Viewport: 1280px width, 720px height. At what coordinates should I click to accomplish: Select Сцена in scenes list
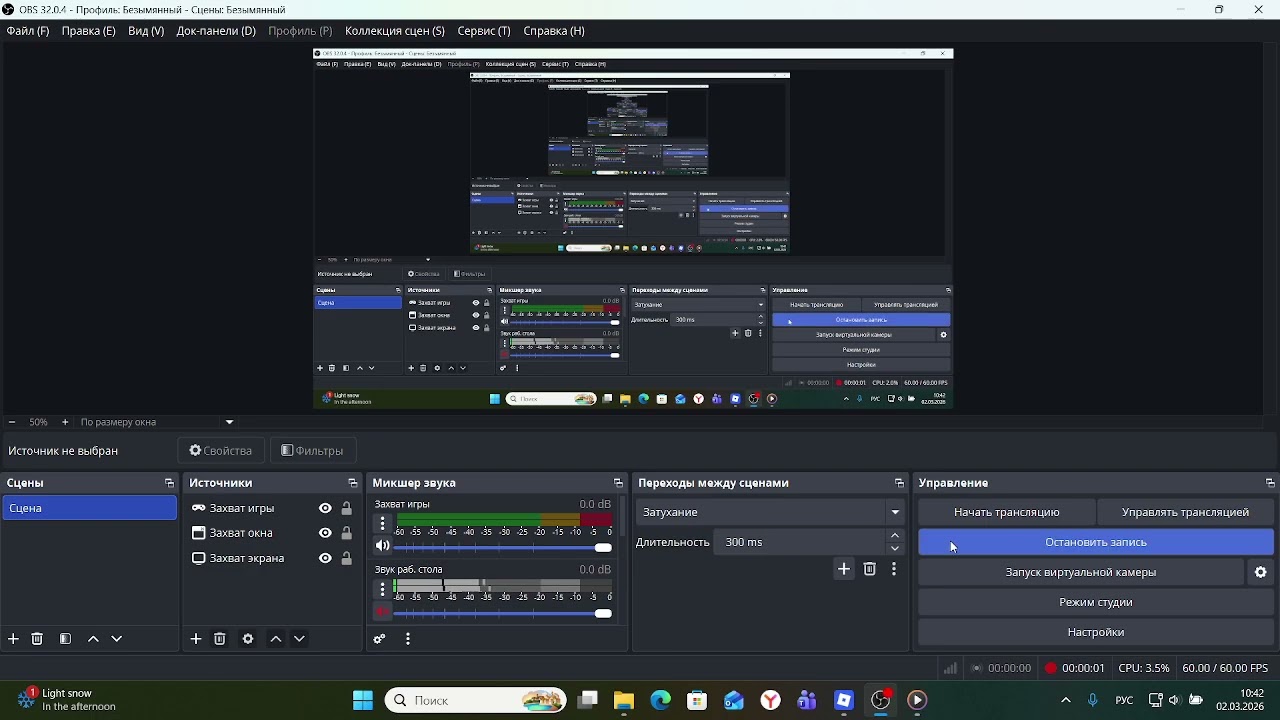tap(89, 508)
